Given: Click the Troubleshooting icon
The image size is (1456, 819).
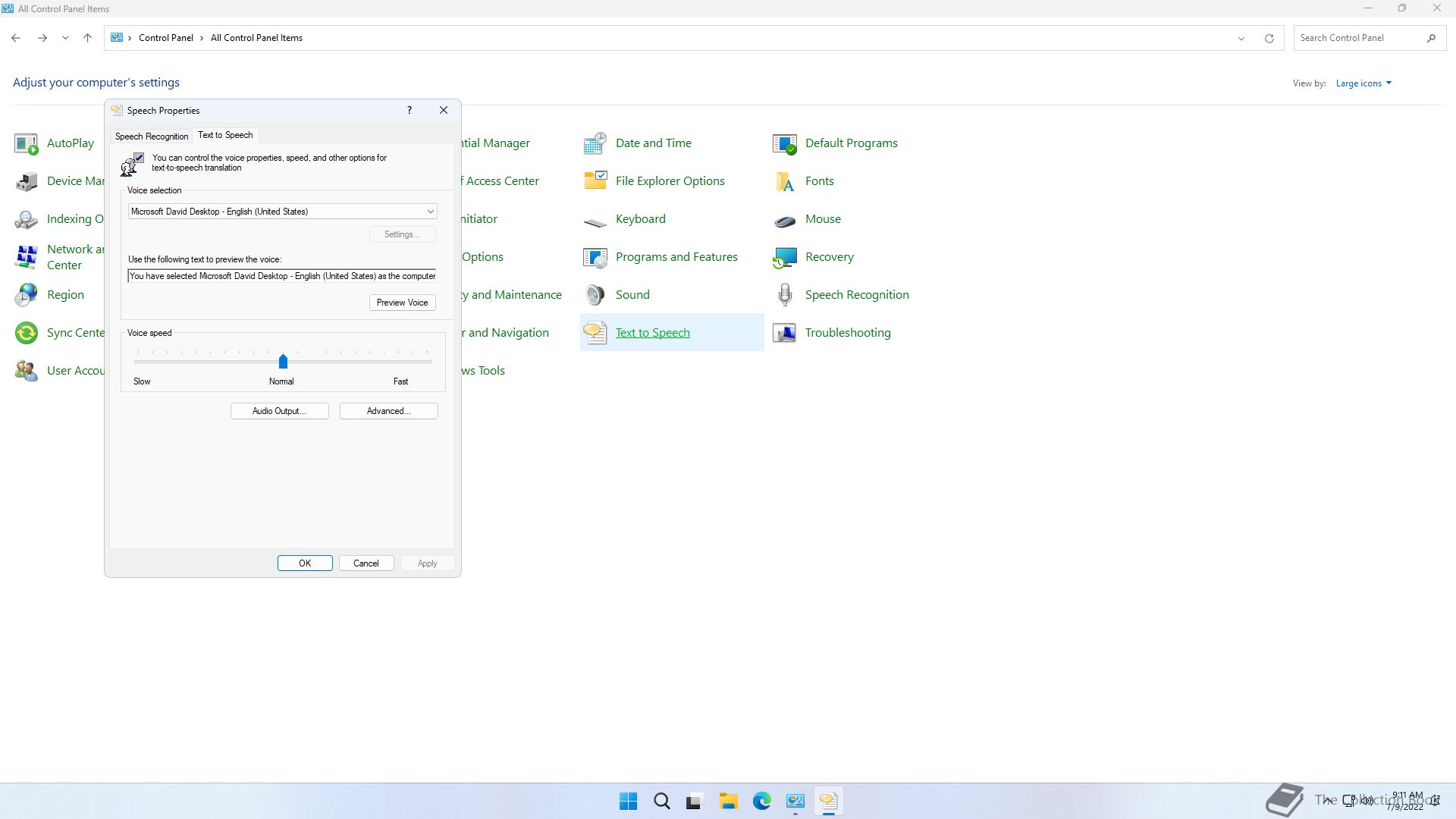Looking at the screenshot, I should pyautogui.click(x=785, y=333).
